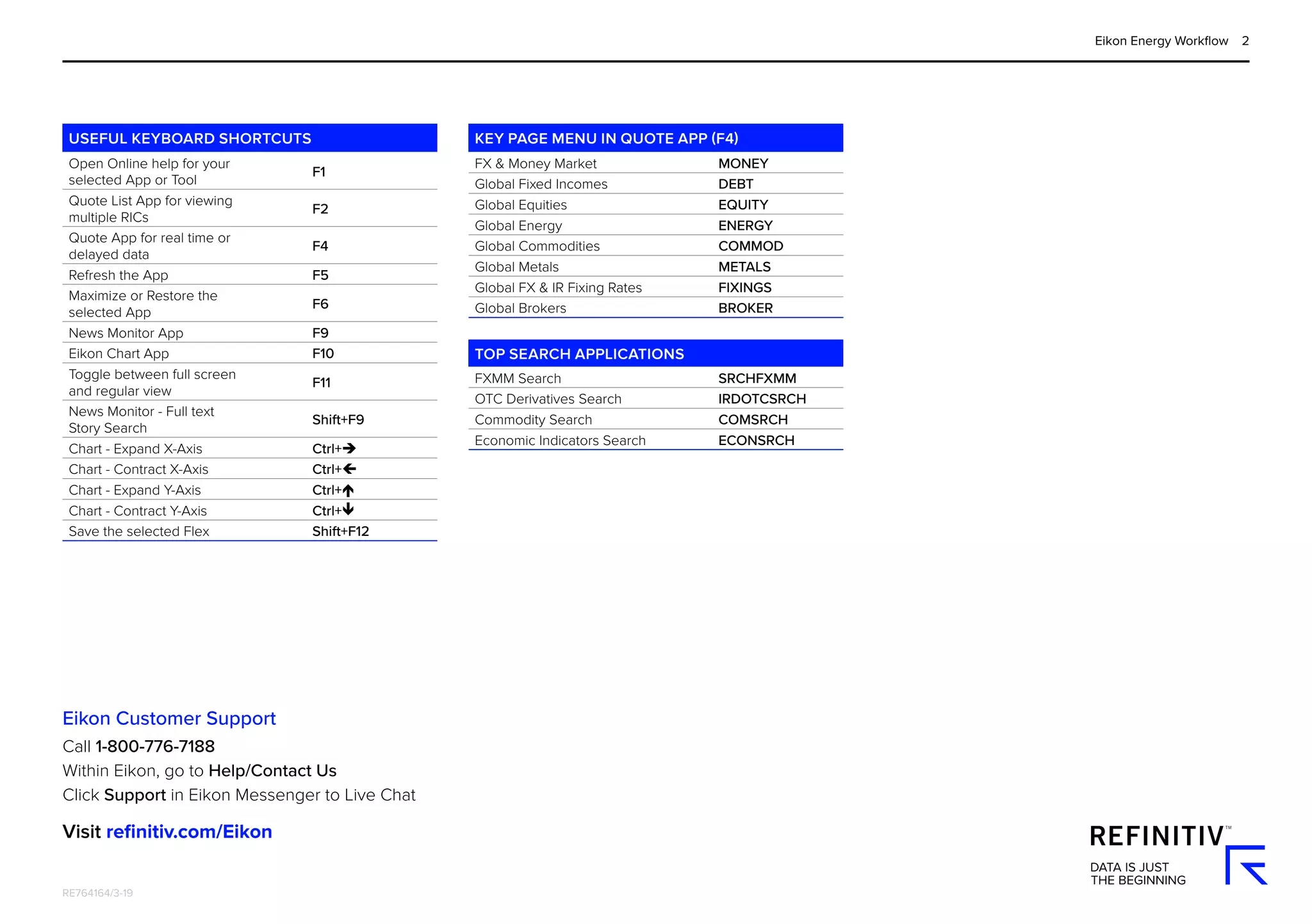Click 'DATA IS JUST THE BEGINNING' tagline

click(1138, 874)
